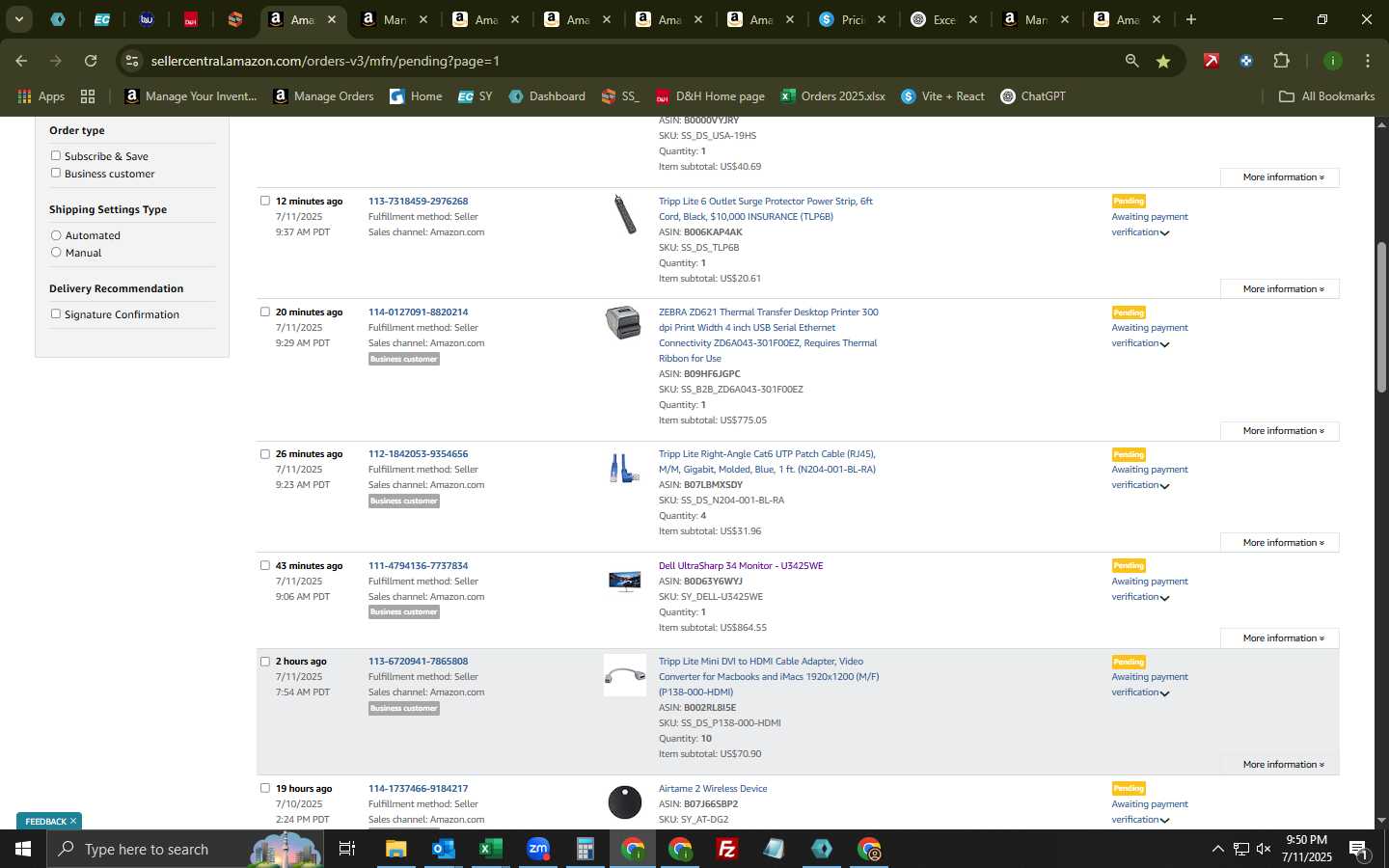Click the page vertical scrollbar thumb
Viewport: 1389px width, 868px height.
[1381, 316]
